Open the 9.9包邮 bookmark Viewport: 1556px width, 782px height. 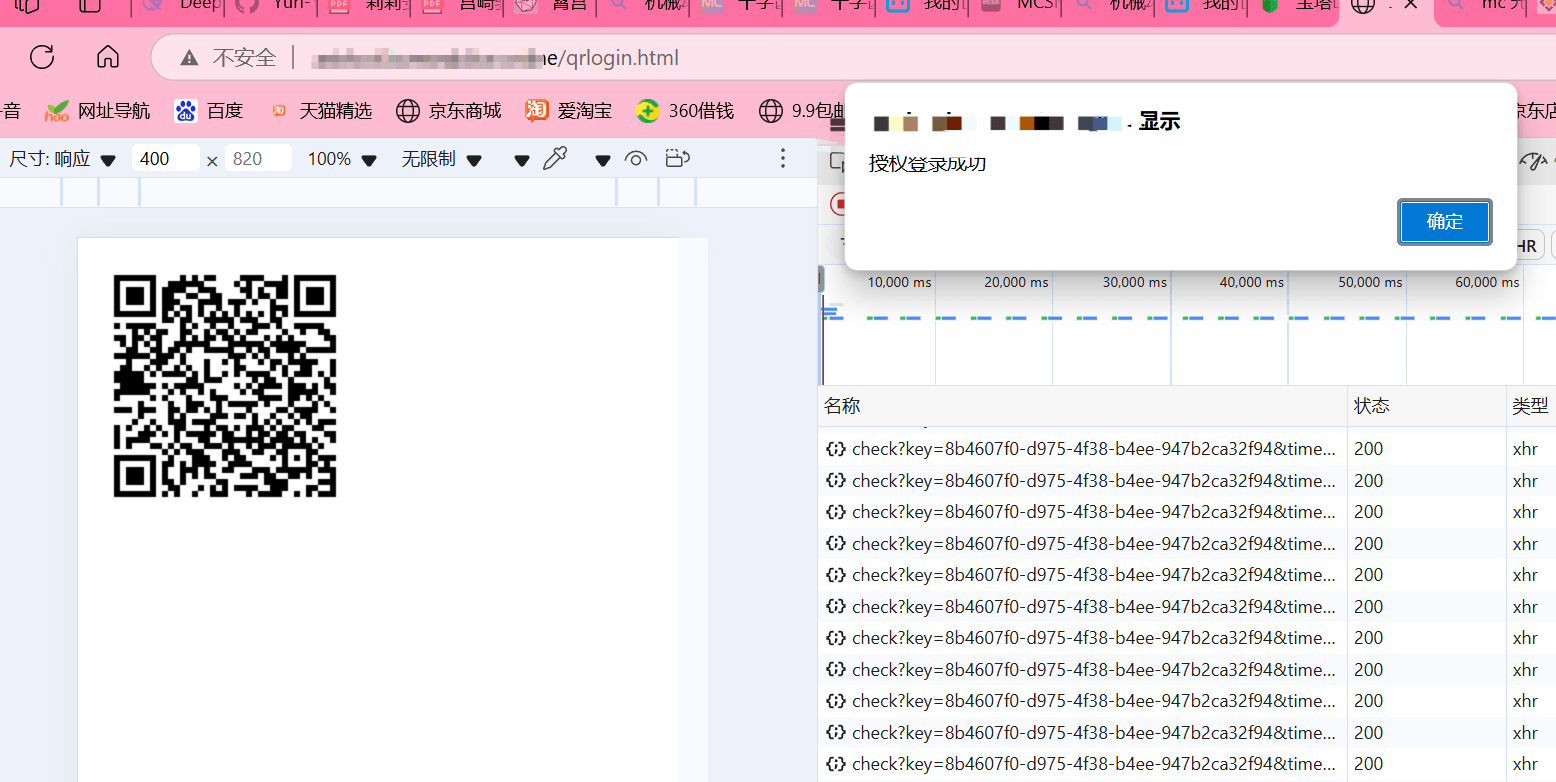[802, 111]
